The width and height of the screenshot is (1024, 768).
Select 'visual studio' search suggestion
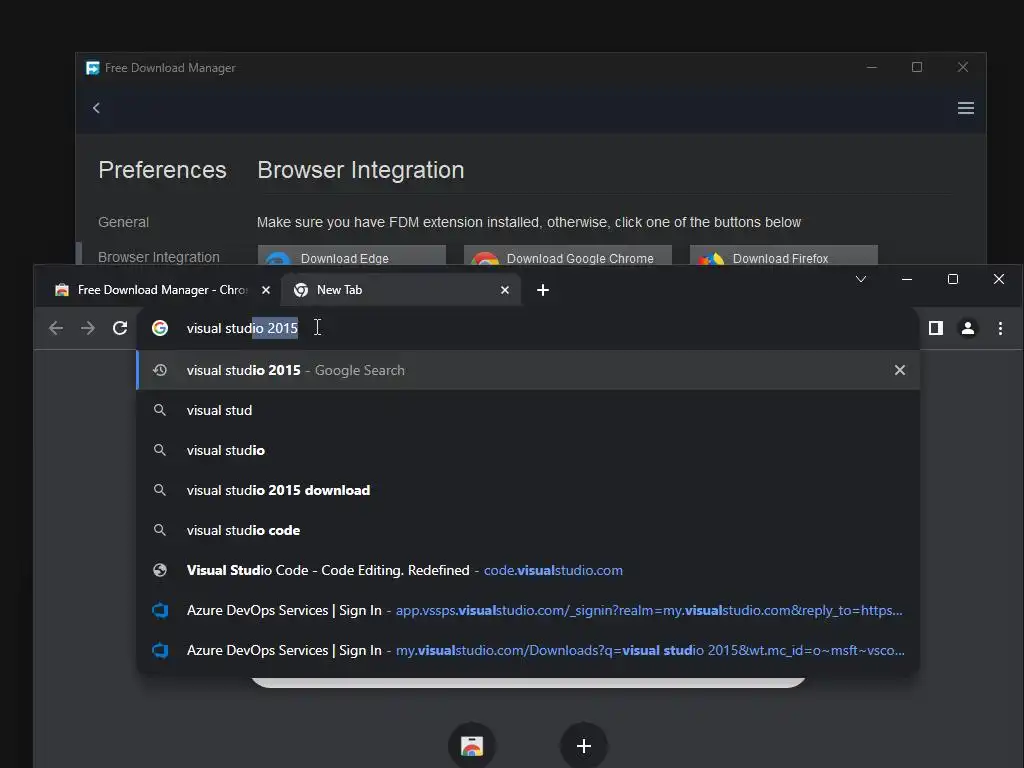click(528, 451)
